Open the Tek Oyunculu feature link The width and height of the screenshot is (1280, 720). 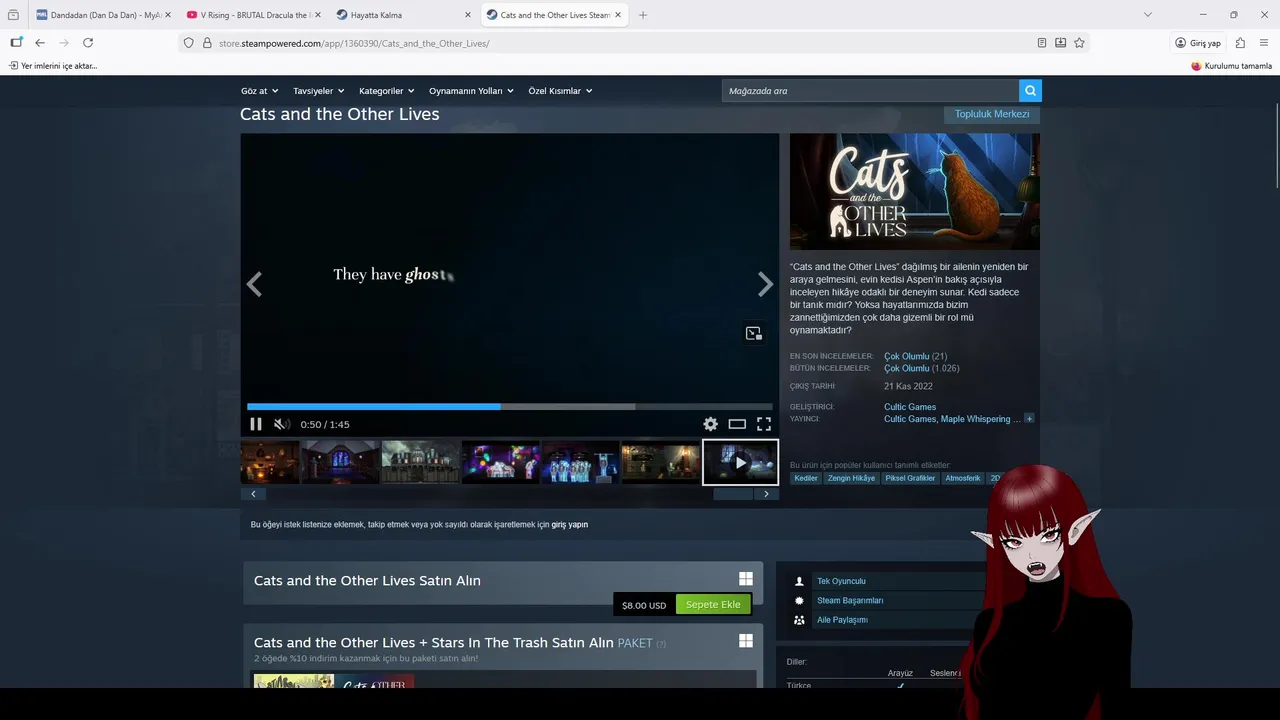841,581
